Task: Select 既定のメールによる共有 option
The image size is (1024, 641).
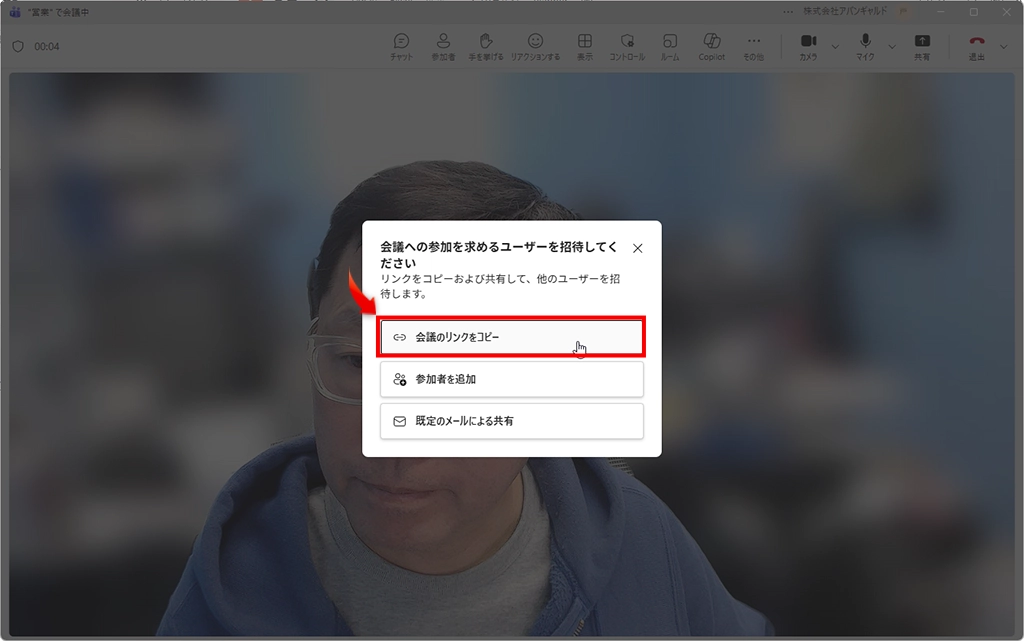Action: coord(511,421)
